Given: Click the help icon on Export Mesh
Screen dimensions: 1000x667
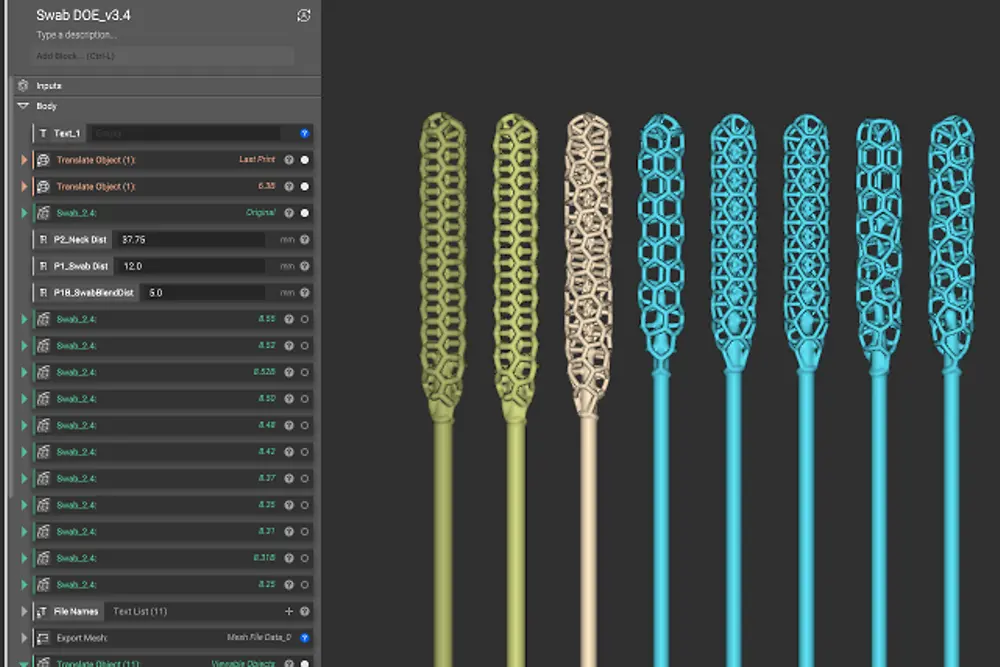Looking at the screenshot, I should point(303,637).
